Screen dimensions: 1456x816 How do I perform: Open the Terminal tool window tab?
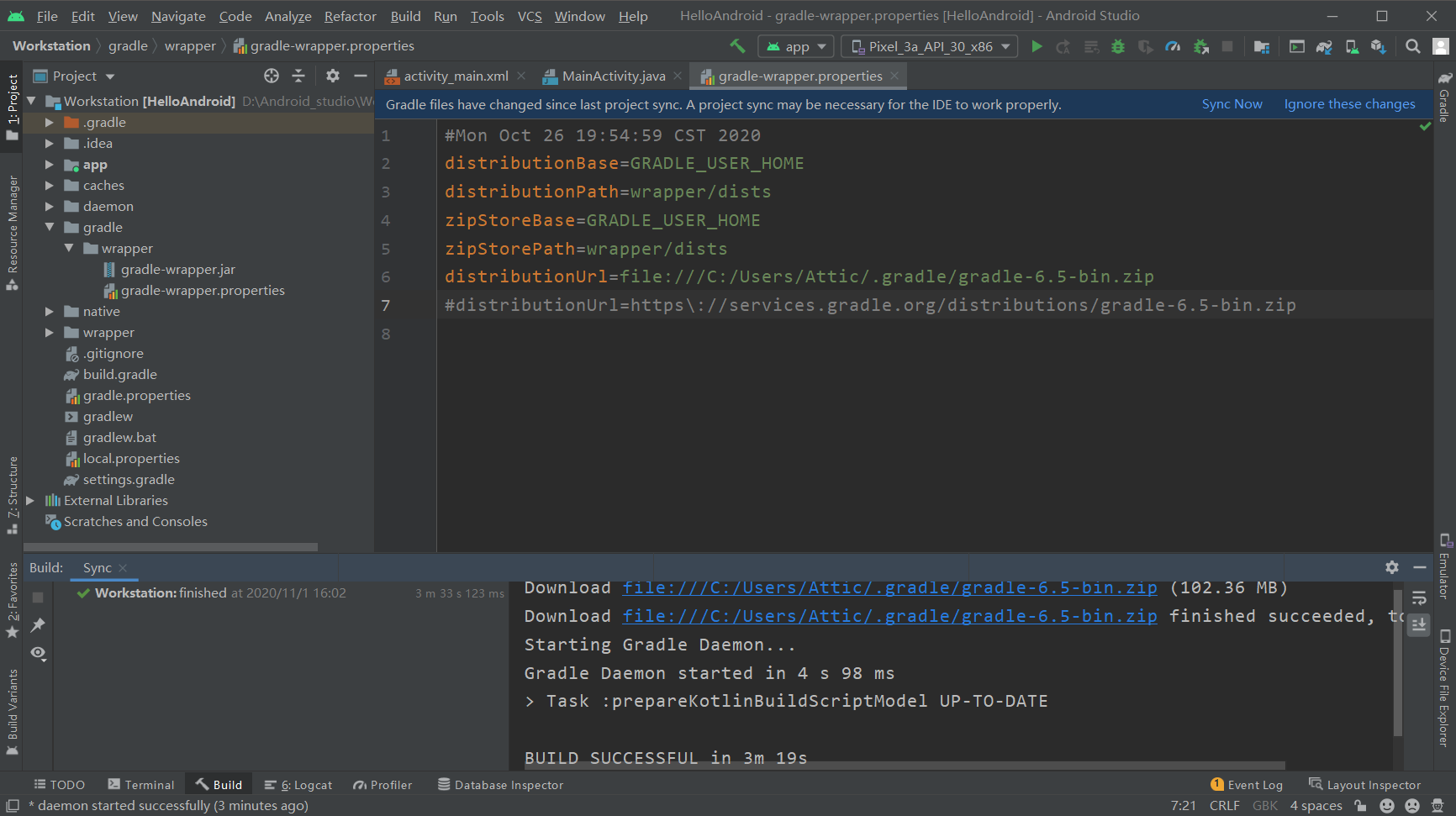pyautogui.click(x=141, y=784)
